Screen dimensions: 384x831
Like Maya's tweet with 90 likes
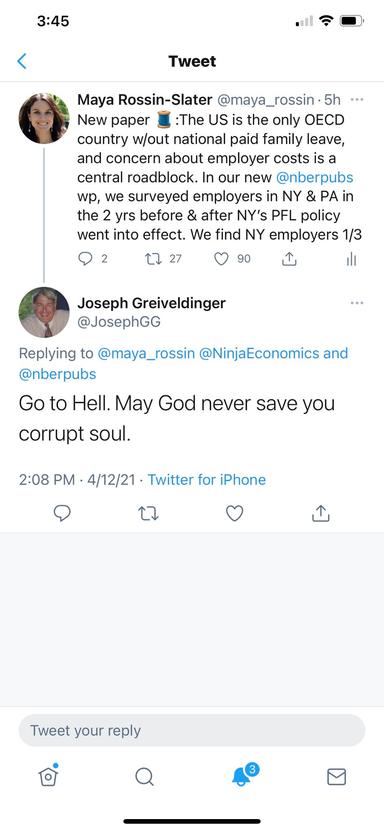point(221,259)
